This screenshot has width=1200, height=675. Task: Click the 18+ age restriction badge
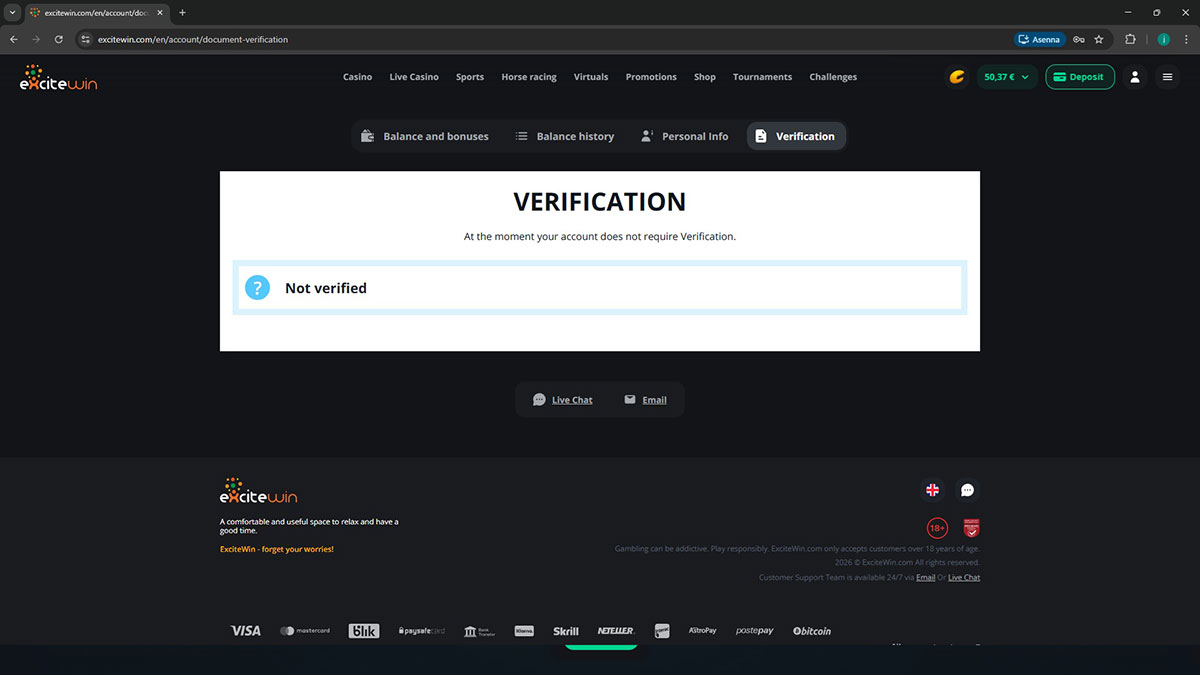coord(937,528)
